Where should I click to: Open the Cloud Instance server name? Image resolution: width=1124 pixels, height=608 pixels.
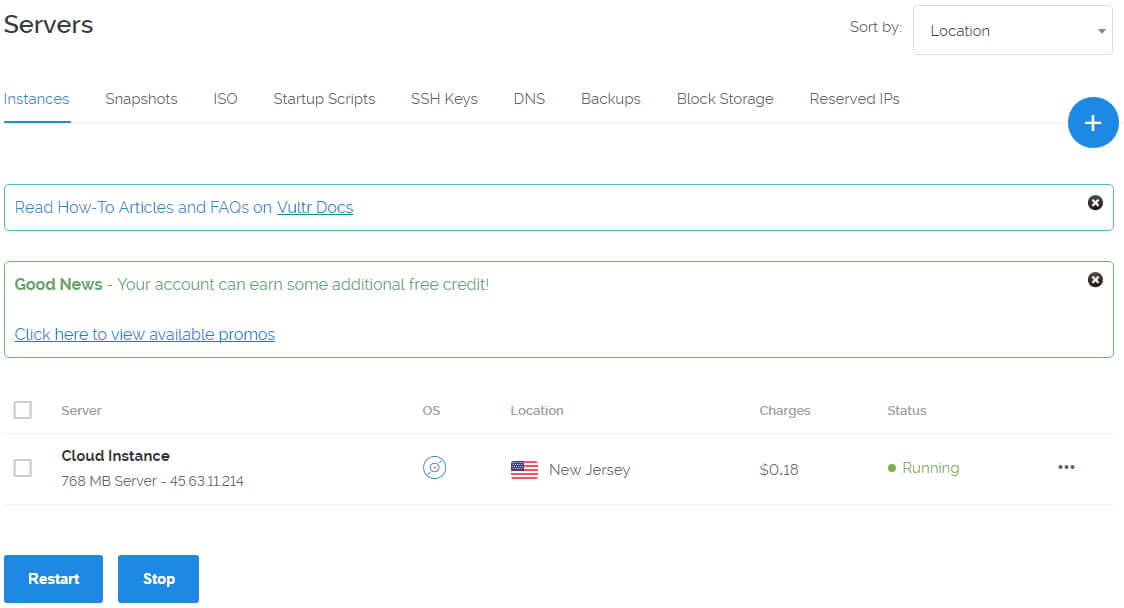116,456
